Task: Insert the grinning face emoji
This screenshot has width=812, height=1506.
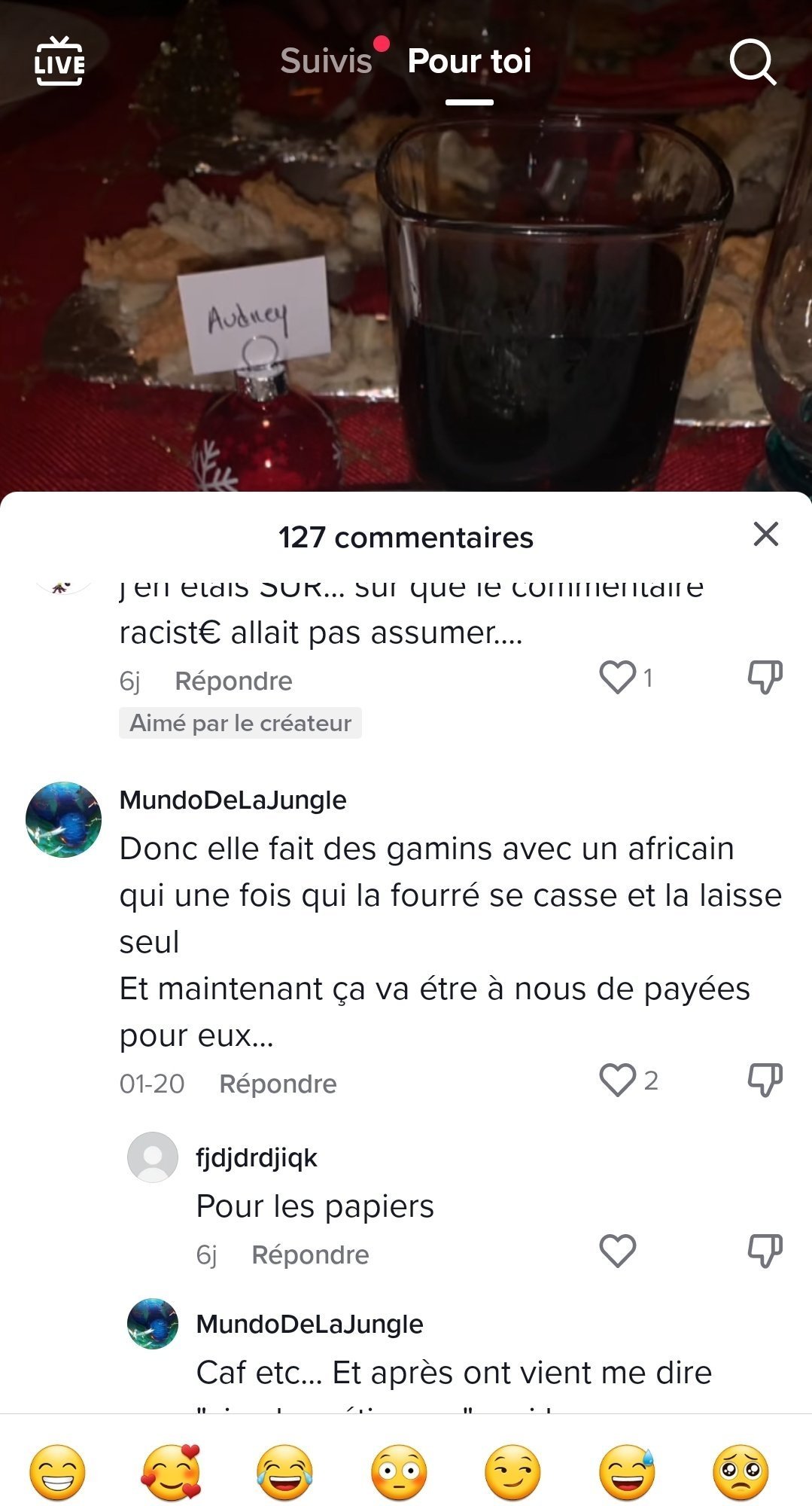Action: [x=57, y=1472]
